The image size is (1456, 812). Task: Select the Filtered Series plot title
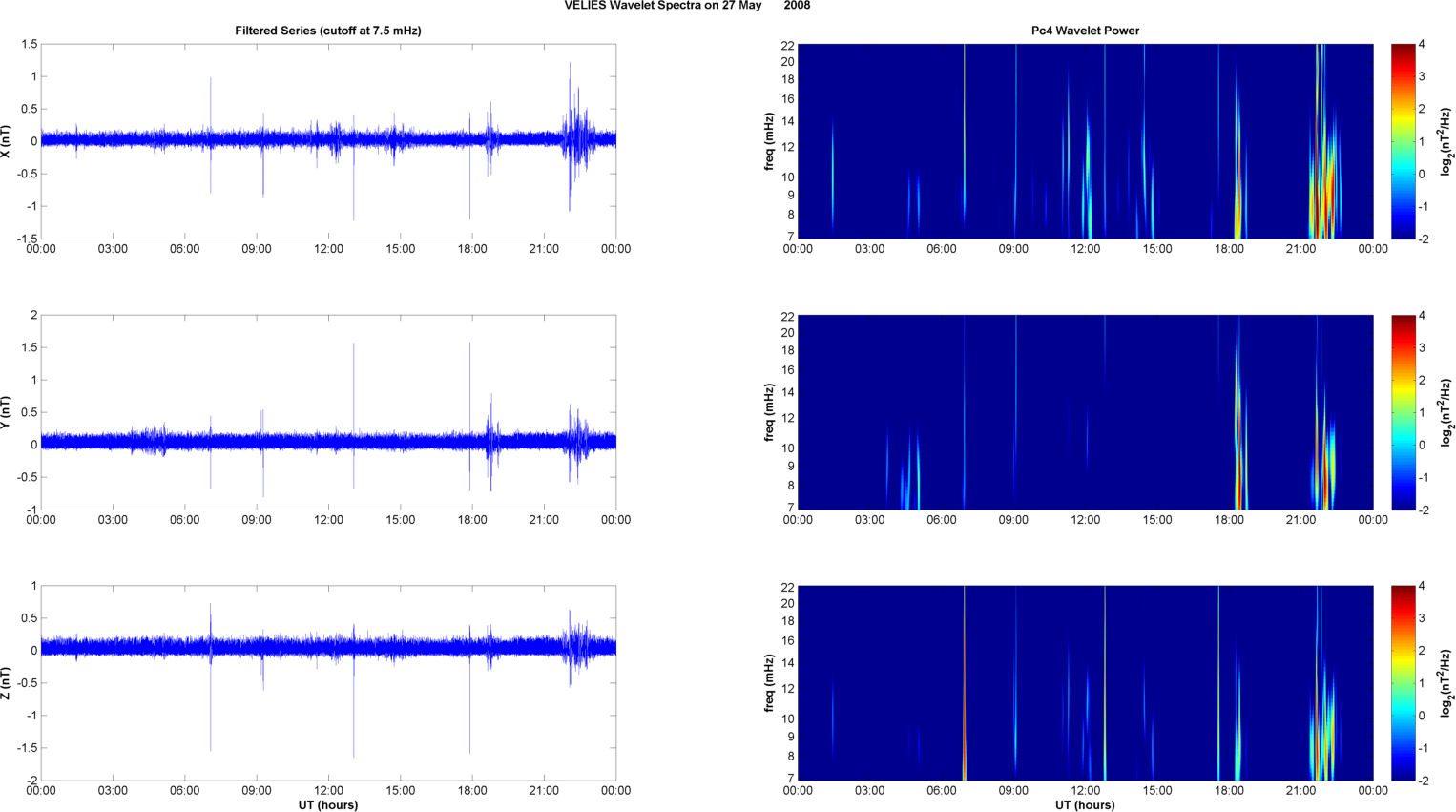tap(327, 31)
